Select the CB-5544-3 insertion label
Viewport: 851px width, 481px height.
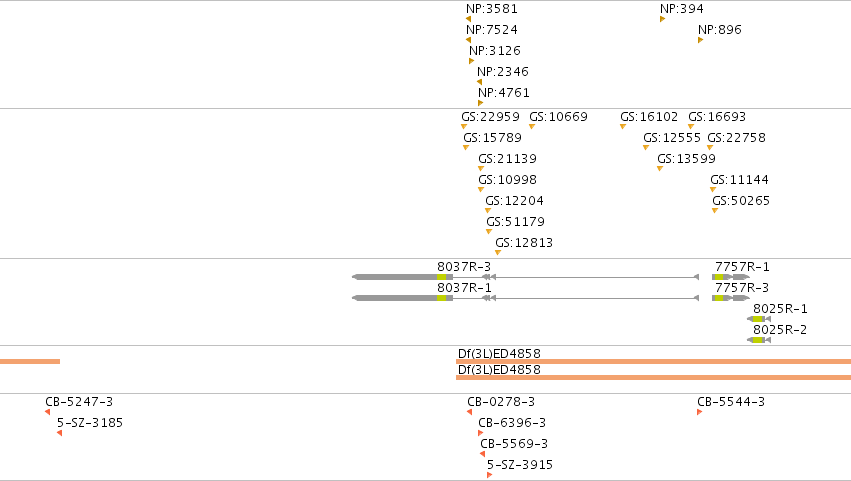click(x=731, y=402)
